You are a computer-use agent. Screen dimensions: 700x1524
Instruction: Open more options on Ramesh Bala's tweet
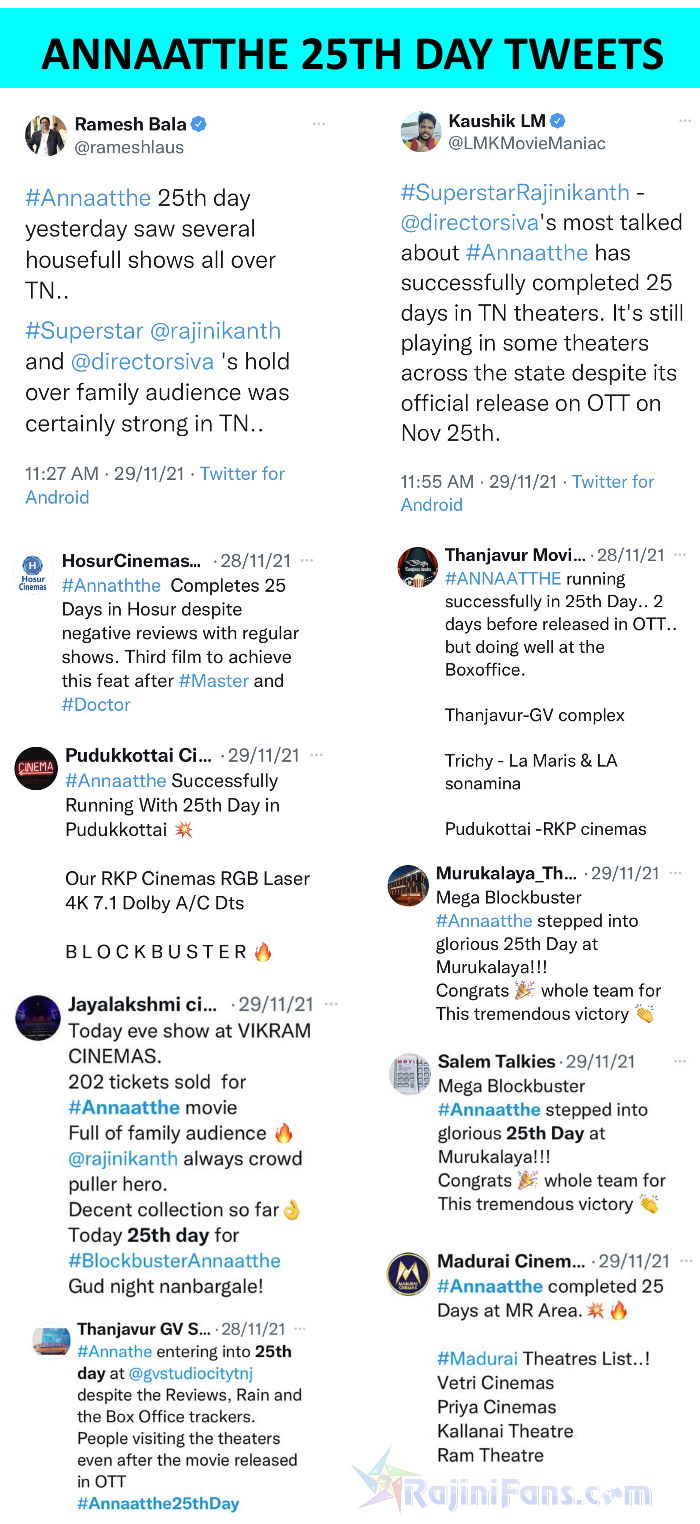(319, 124)
